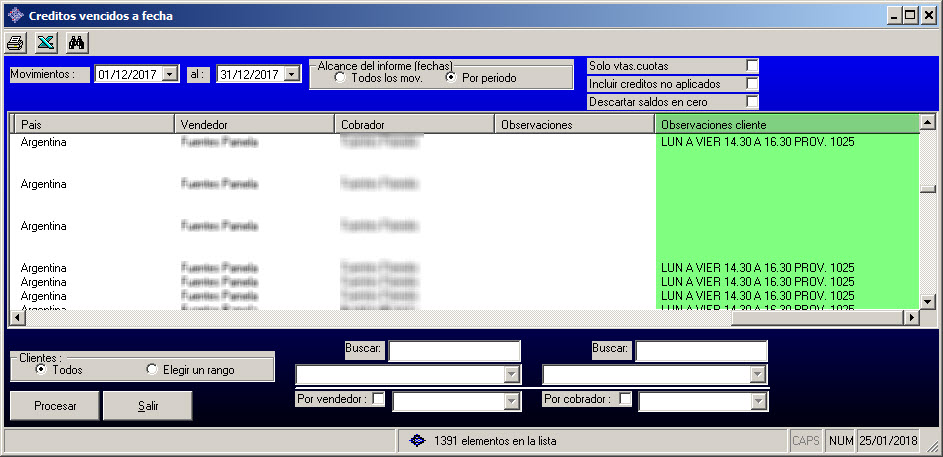Export list using the Excel icon
943x457 pixels.
(45, 42)
